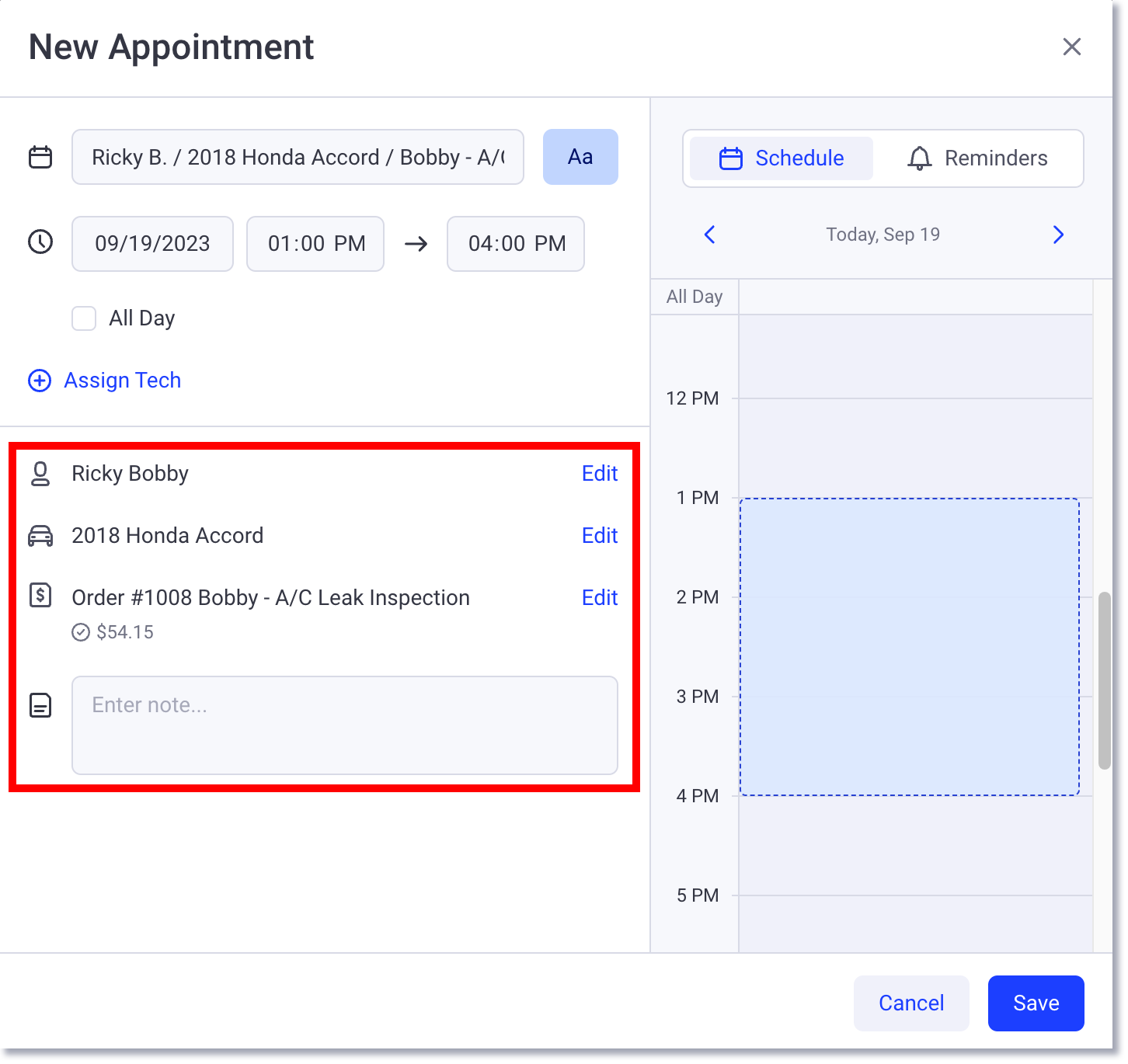Image resolution: width=1128 pixels, height=1064 pixels.
Task: Click Edit next to Order #1008
Action: pos(599,596)
